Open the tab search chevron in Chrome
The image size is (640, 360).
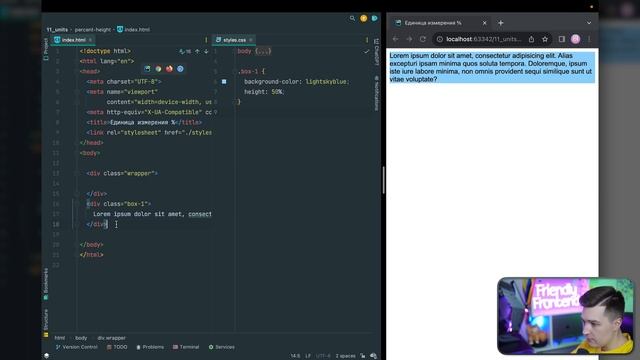click(589, 23)
